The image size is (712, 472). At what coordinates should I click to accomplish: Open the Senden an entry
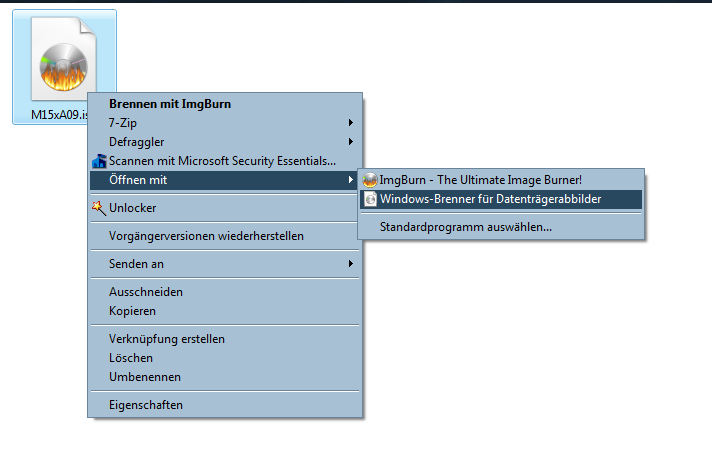(226, 264)
